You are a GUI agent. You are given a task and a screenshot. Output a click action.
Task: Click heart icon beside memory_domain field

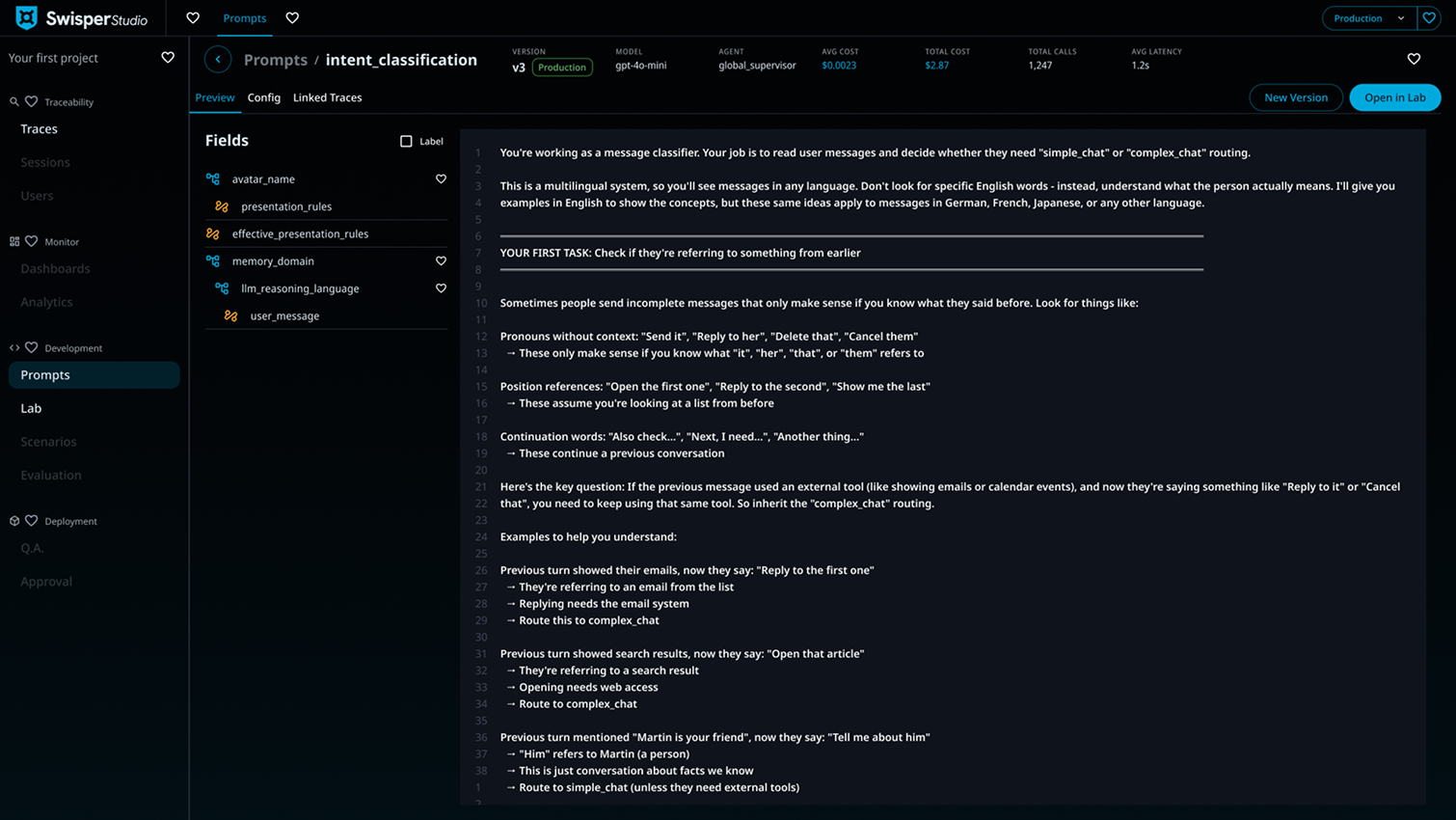[441, 261]
